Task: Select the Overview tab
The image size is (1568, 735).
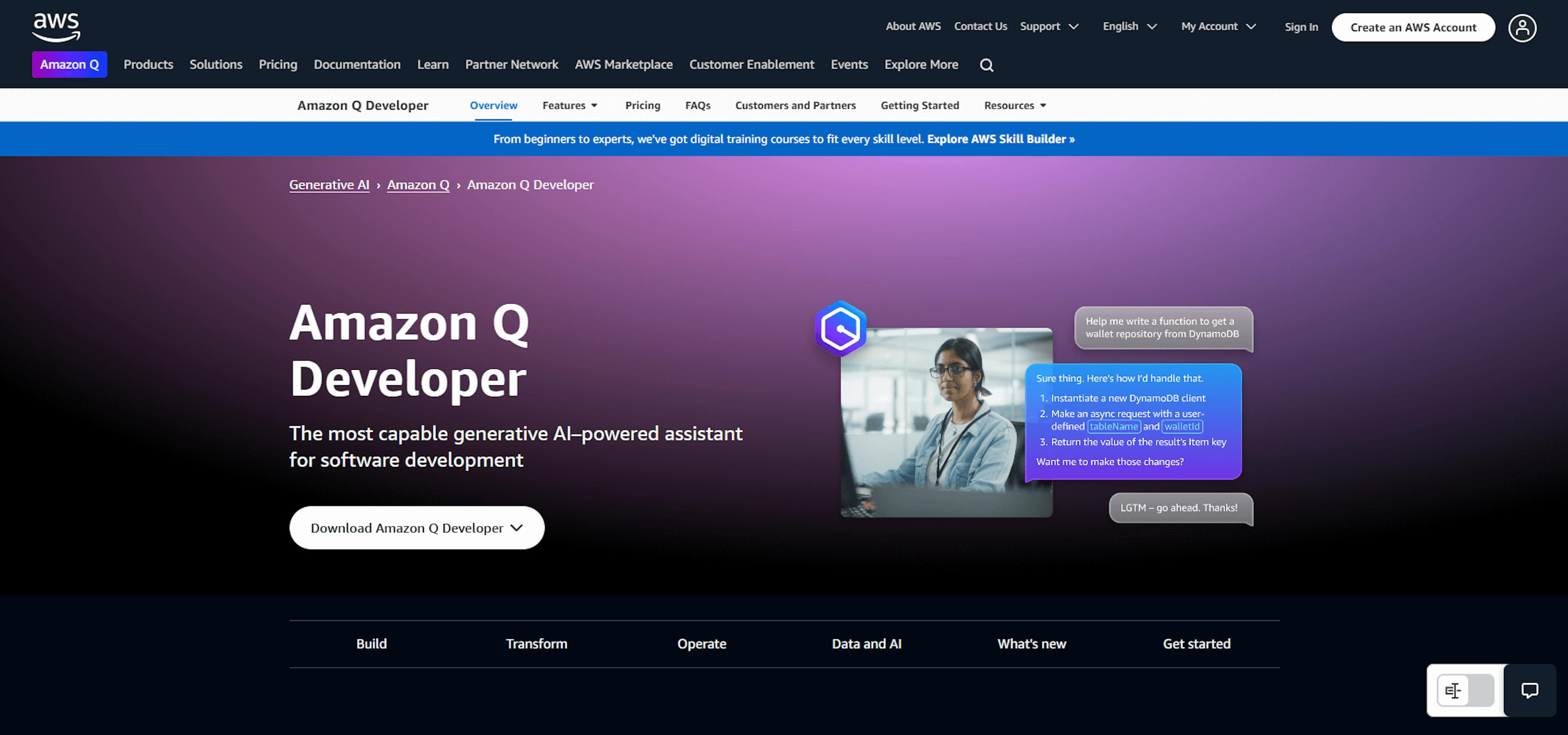Action: pos(493,105)
